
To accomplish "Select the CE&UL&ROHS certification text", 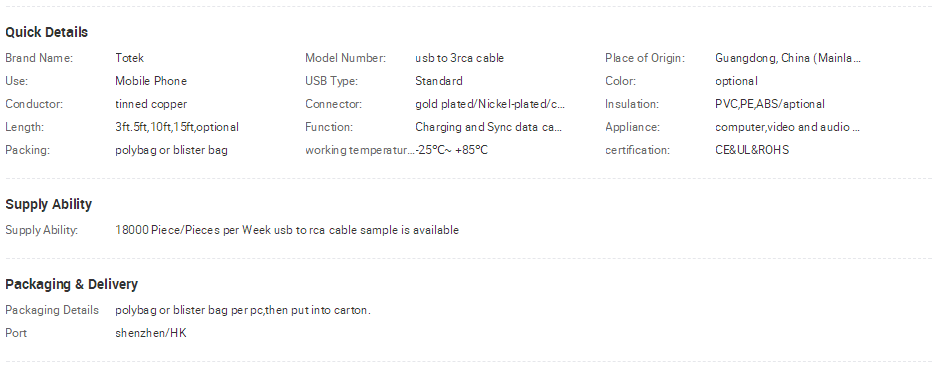I will 752,150.
